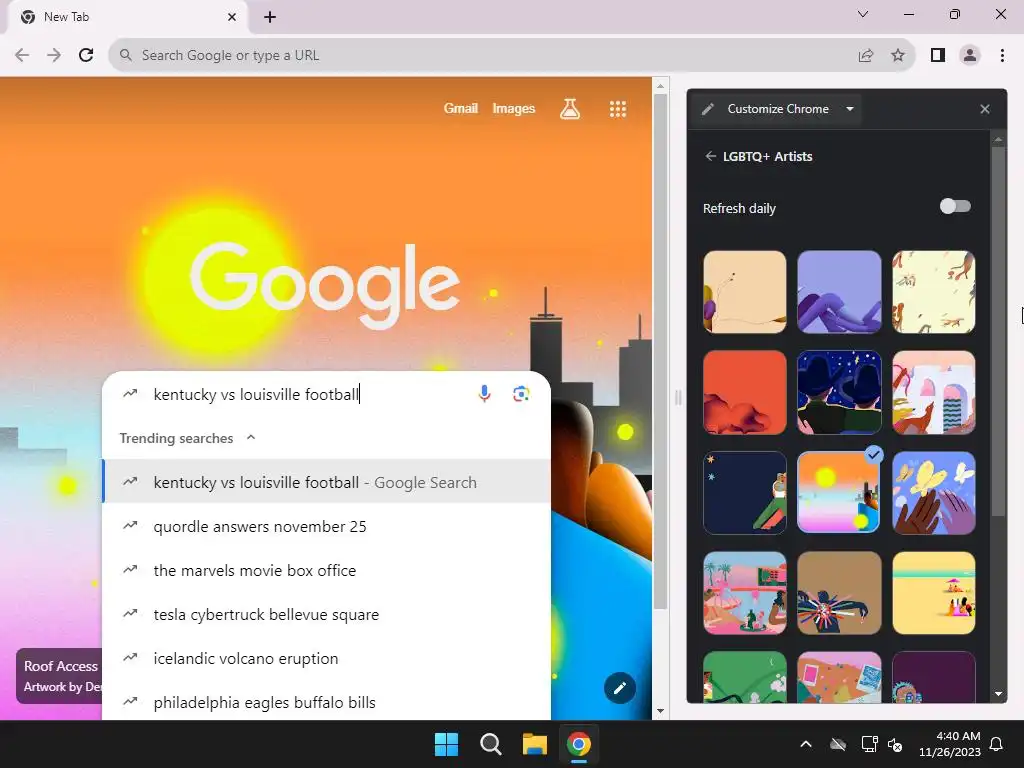Click Roof Access artwork attribution
The image size is (1024, 768).
[x=60, y=676]
